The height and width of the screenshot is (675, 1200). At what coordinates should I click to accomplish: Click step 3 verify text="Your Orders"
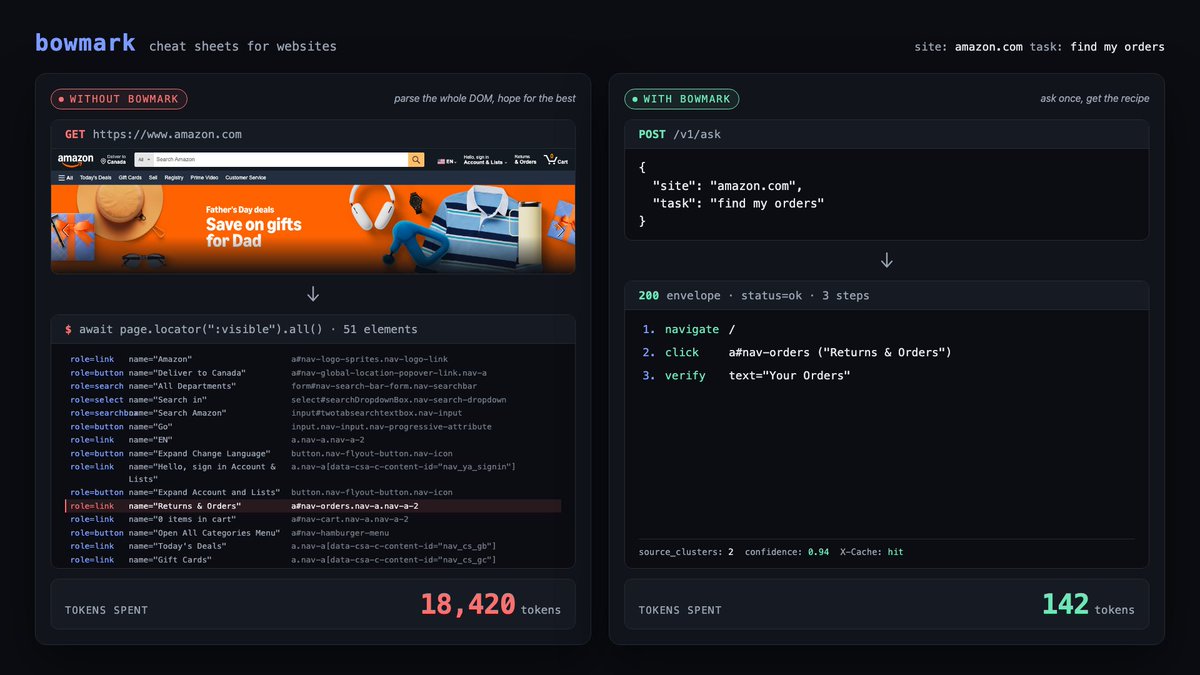point(746,376)
